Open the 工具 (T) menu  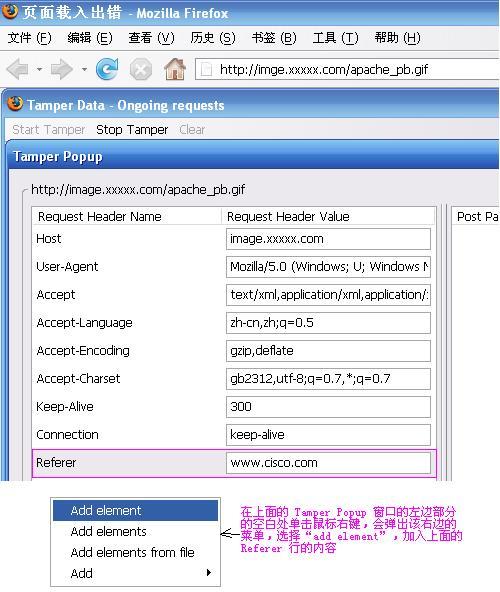(335, 38)
